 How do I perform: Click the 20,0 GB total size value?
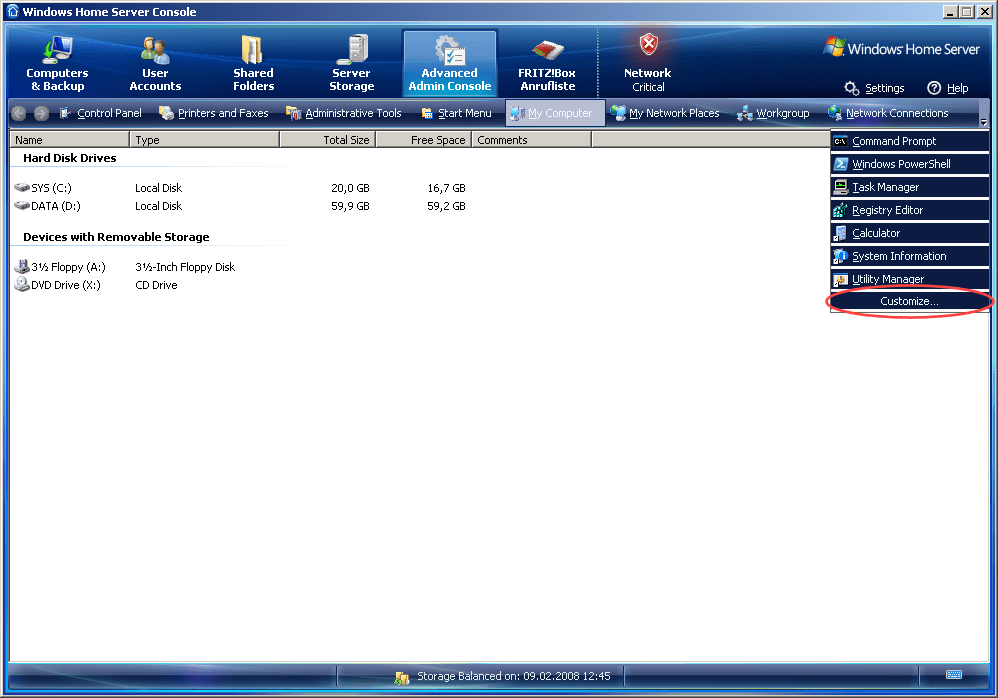pos(350,188)
